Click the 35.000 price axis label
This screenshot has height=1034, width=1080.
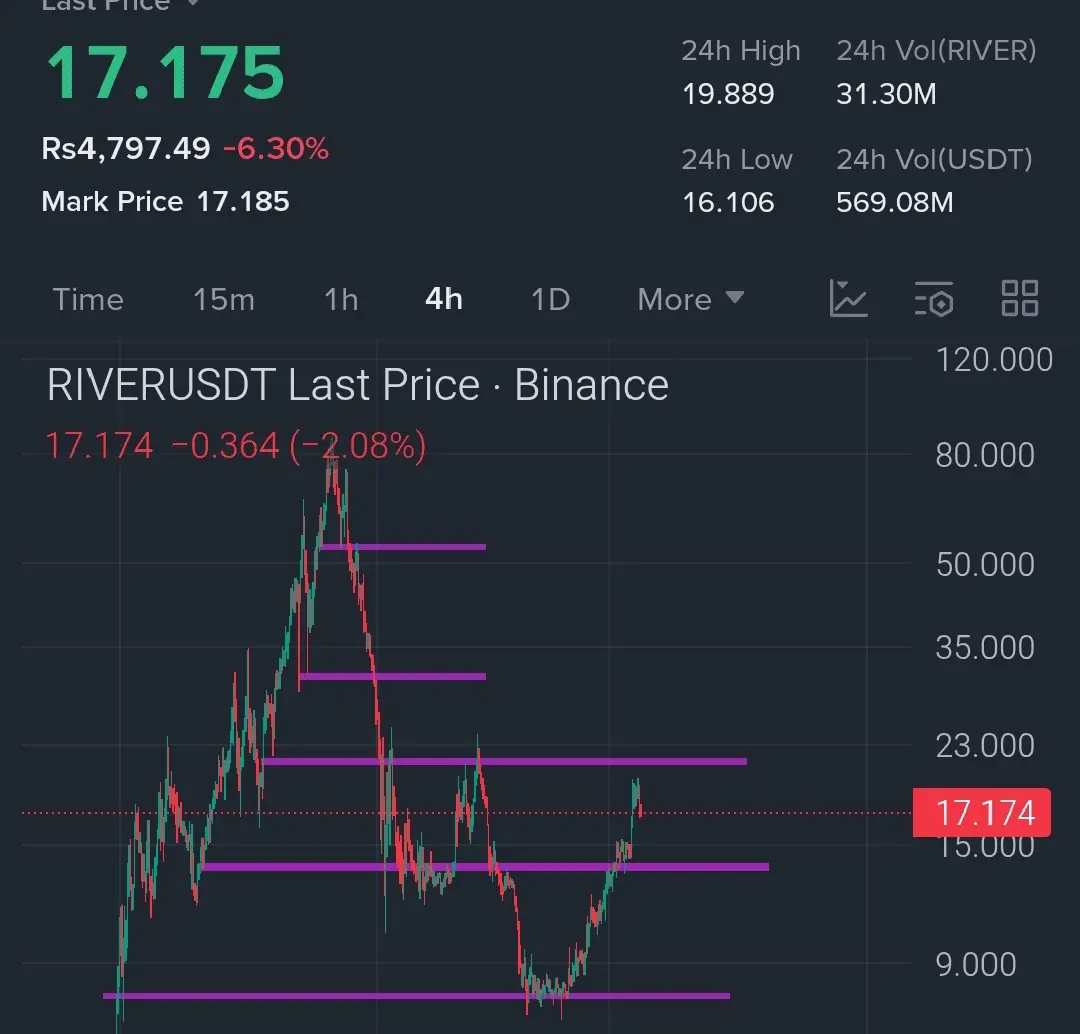[985, 648]
